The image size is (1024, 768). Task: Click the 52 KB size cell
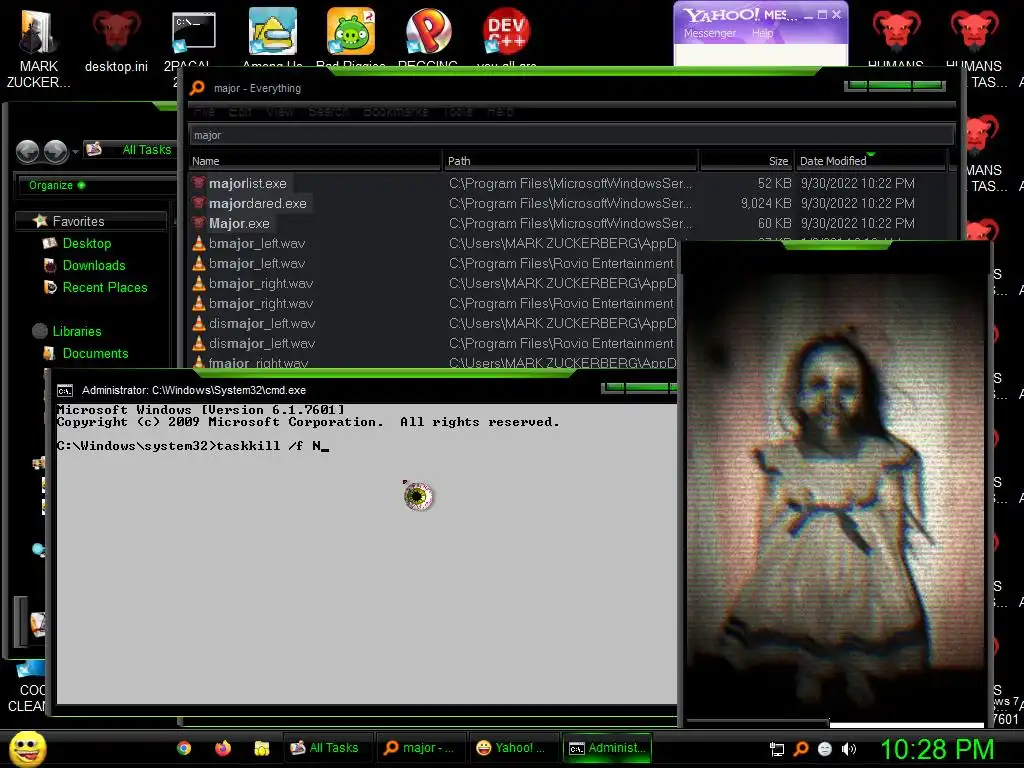pos(775,184)
